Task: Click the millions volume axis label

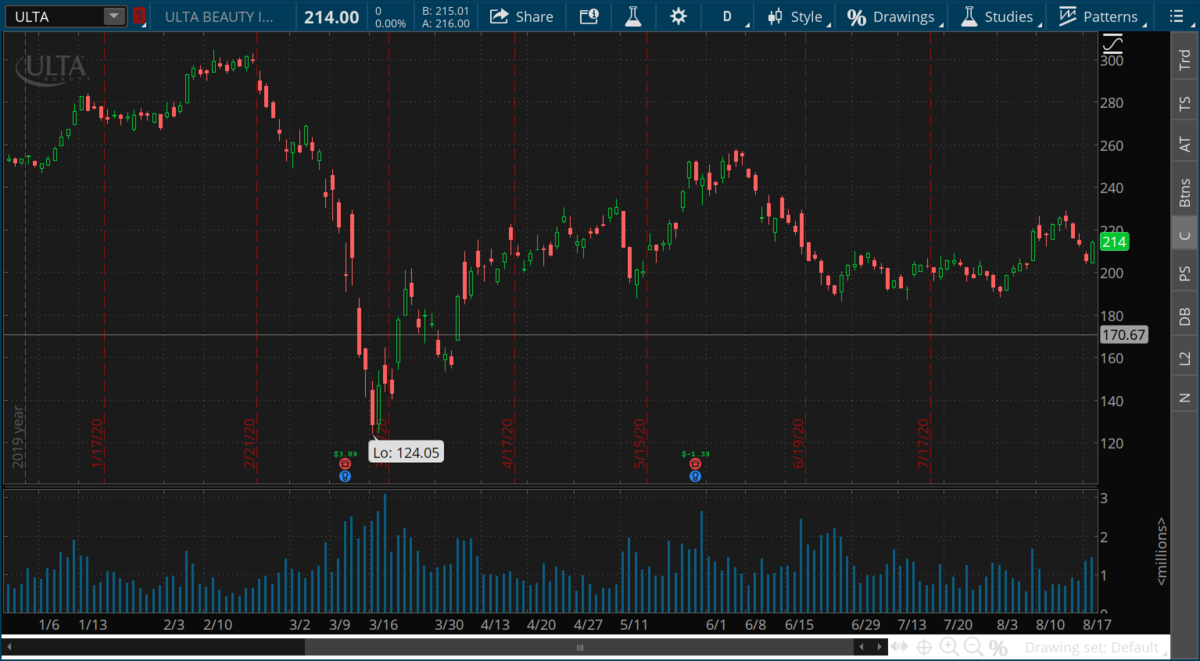Action: click(1162, 552)
